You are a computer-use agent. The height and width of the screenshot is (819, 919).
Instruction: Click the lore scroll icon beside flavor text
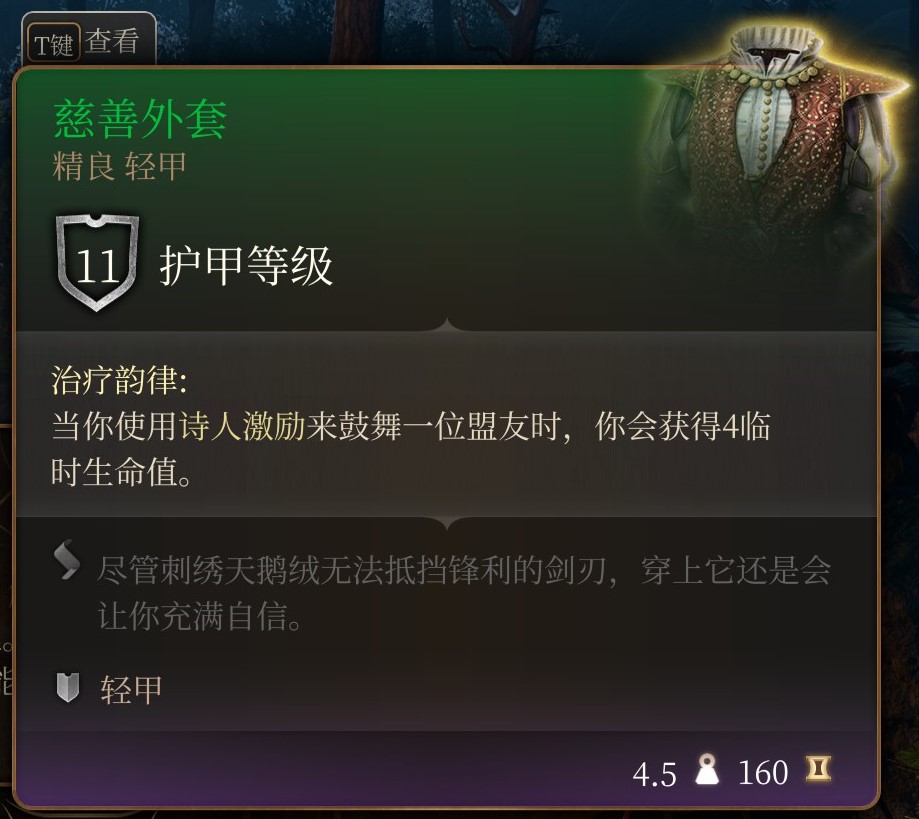pos(67,559)
